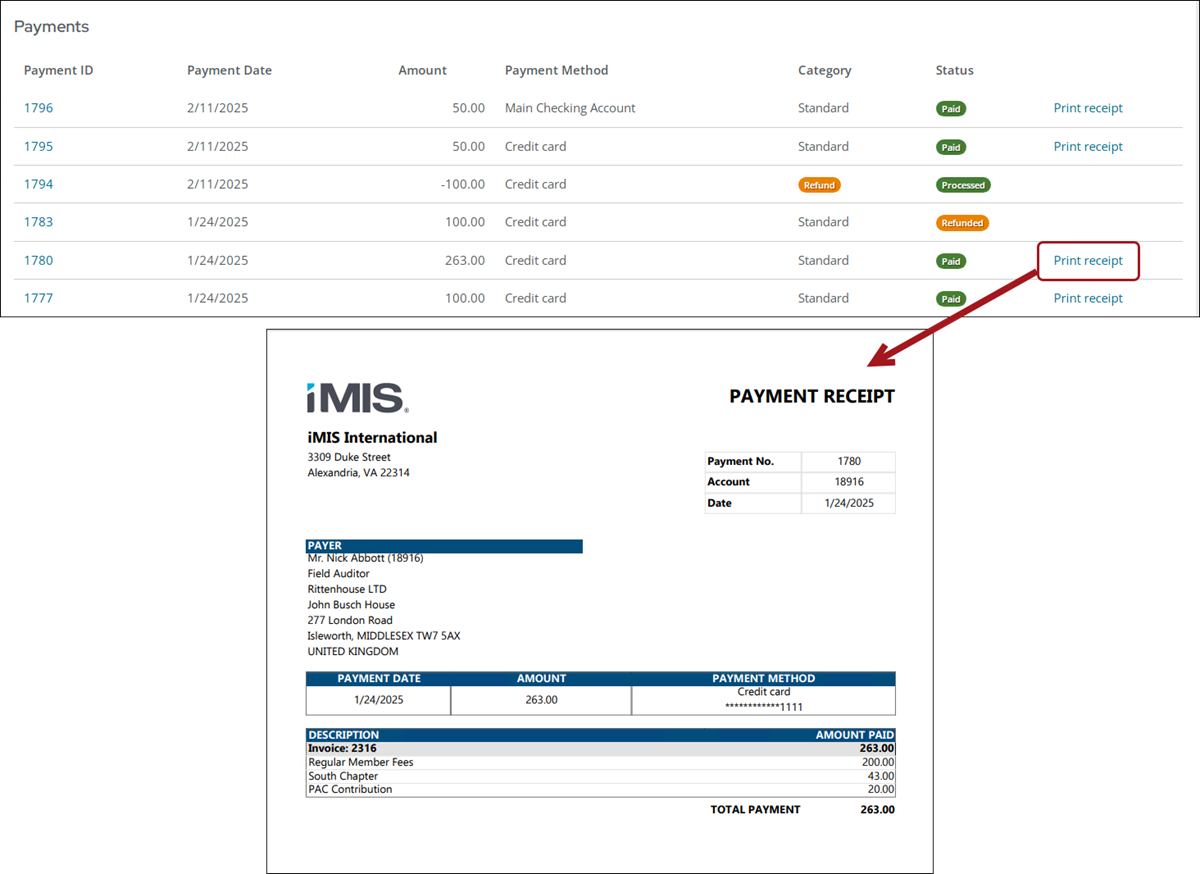Open the refund payment 1794
Image resolution: width=1200 pixels, height=874 pixels.
[38, 184]
